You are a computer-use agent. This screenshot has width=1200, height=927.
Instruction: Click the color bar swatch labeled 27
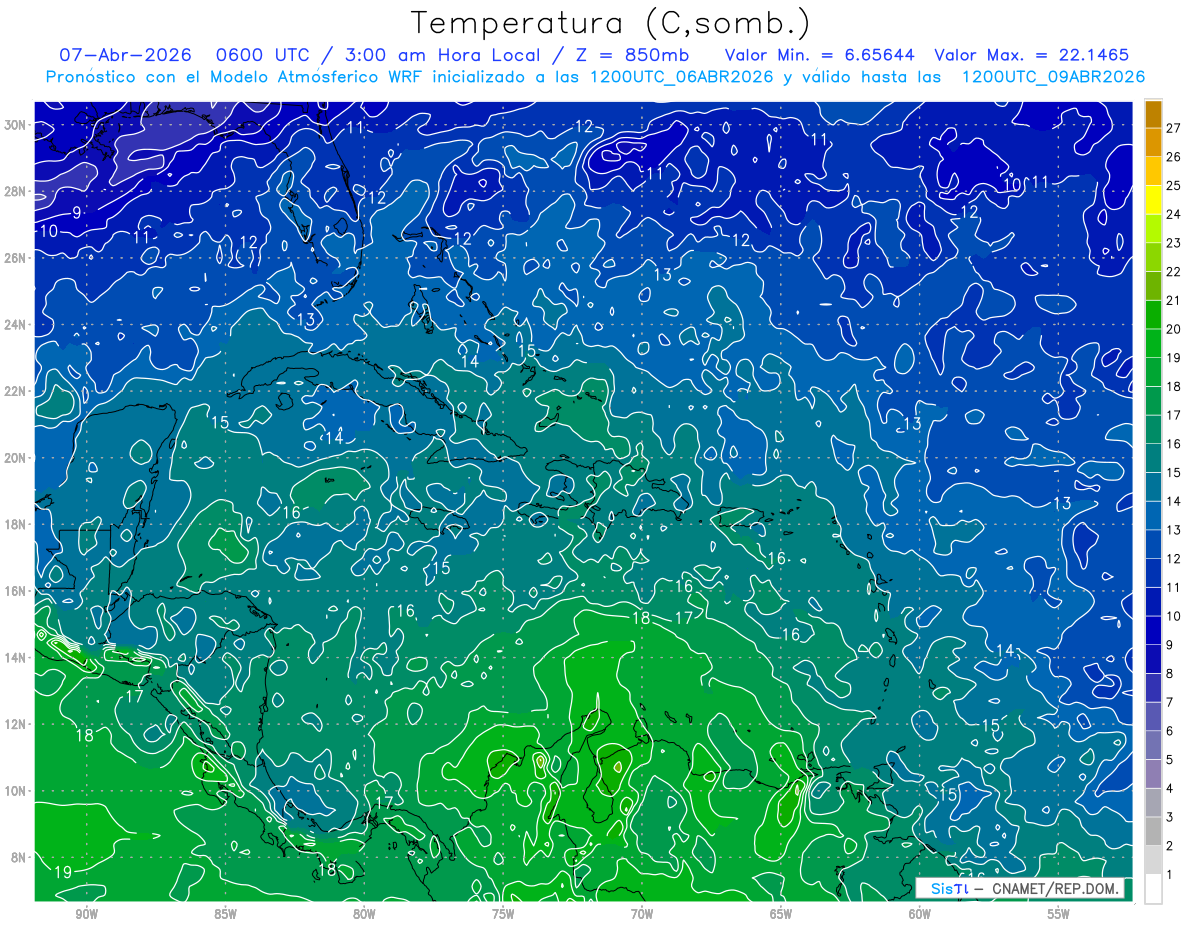pos(1153,115)
